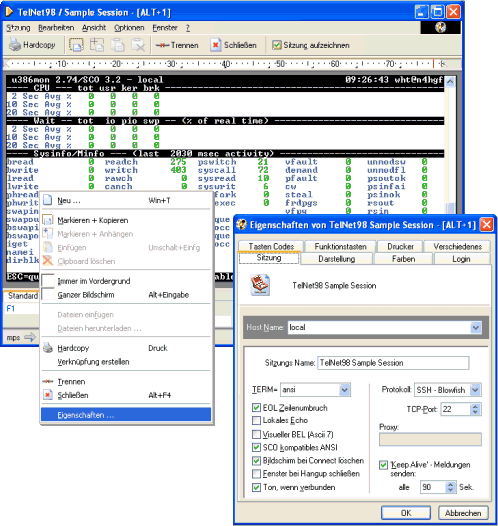
Task: Click the Proxy input field
Action: pyautogui.click(x=430, y=439)
